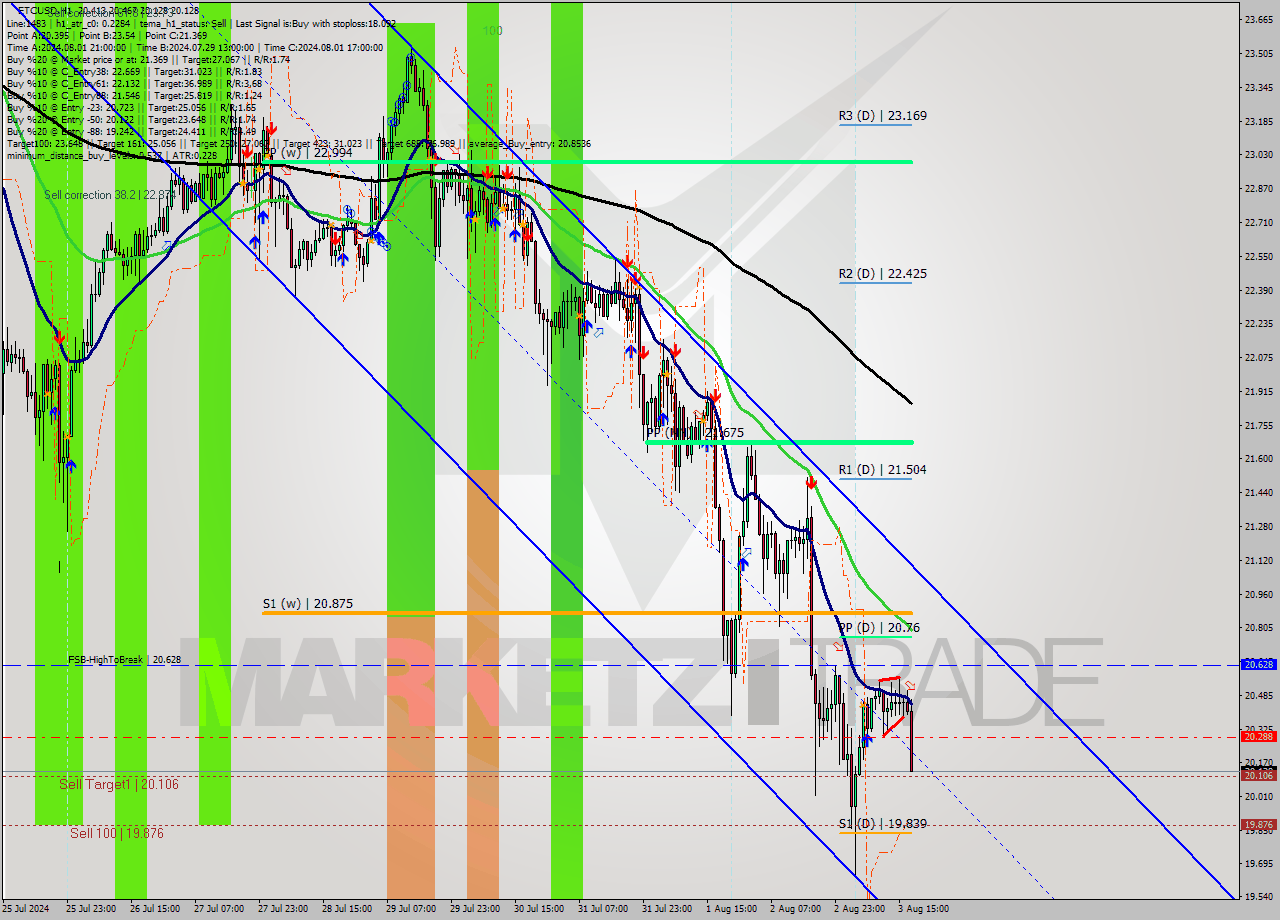
Task: Select the monthly pivot label ending 21.675
Action: [695, 433]
